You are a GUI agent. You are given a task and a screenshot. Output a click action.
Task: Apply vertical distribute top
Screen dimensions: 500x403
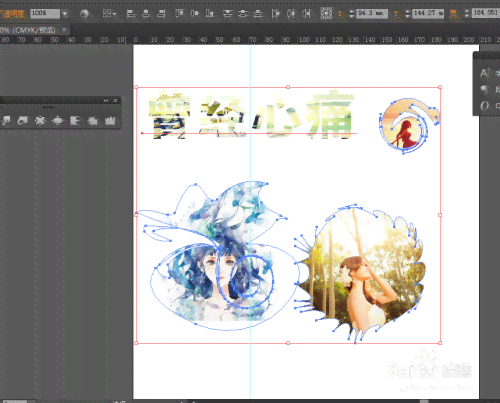(228, 14)
